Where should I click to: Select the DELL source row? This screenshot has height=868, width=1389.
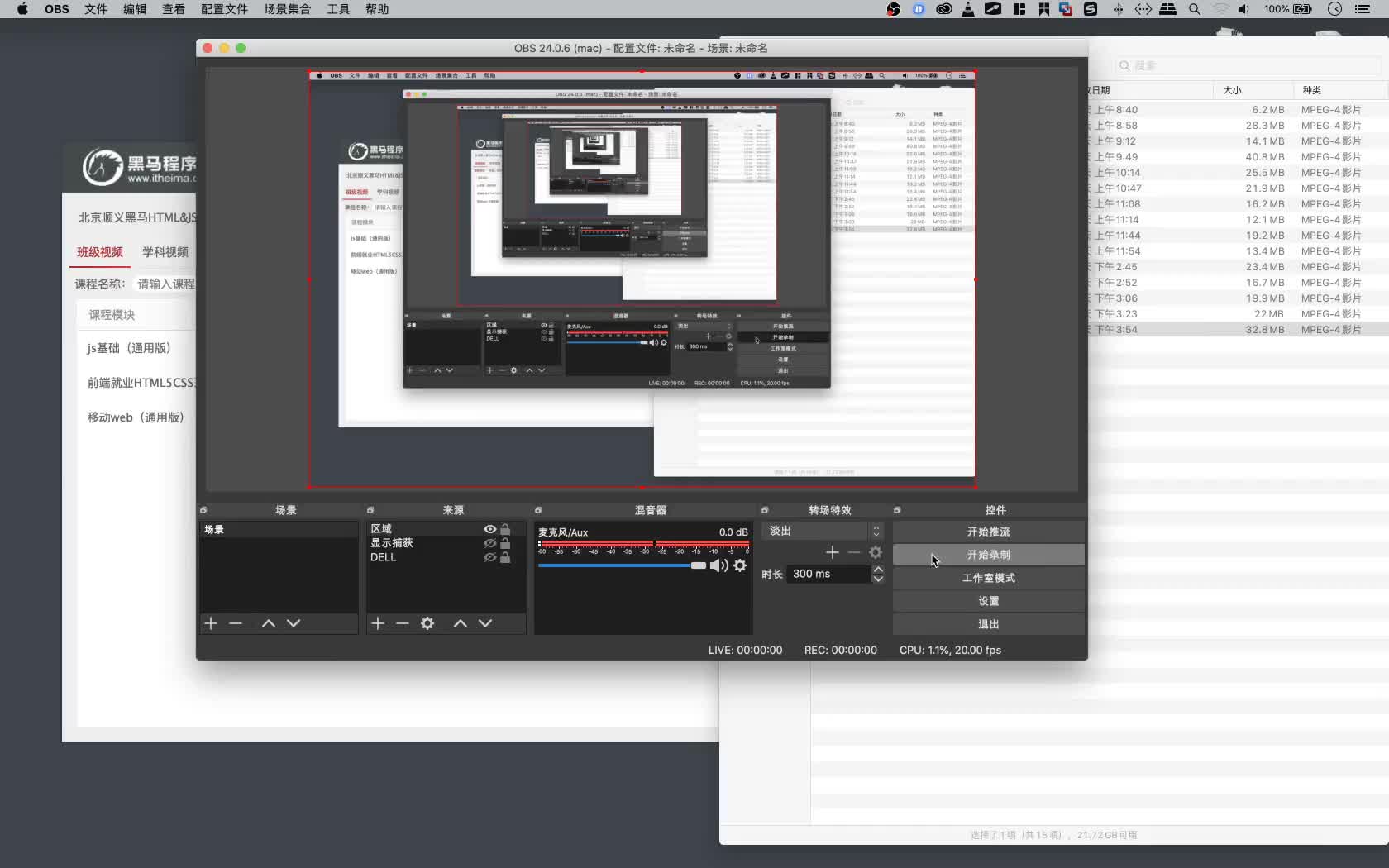[x=446, y=557]
